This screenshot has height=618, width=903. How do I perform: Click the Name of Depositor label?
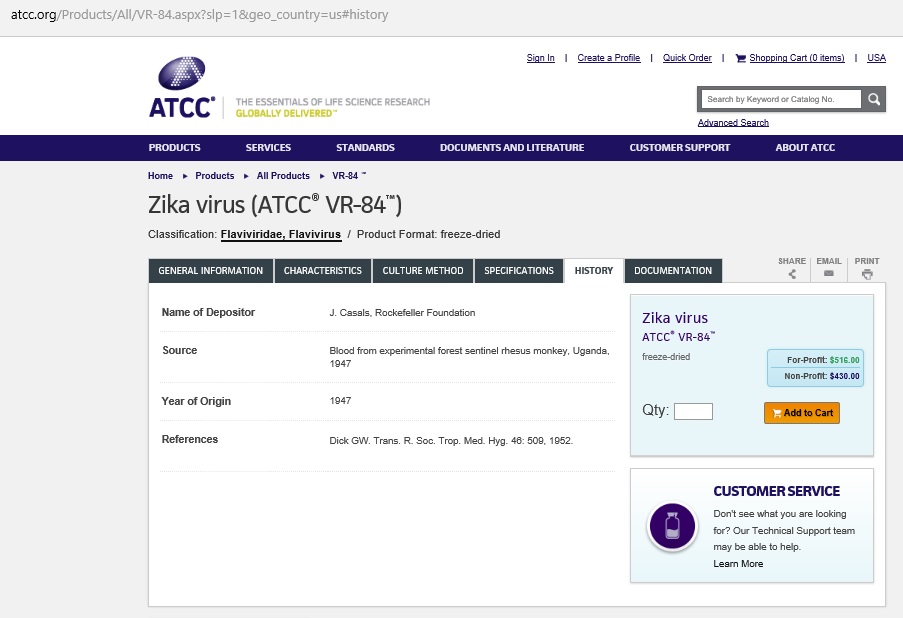(208, 312)
